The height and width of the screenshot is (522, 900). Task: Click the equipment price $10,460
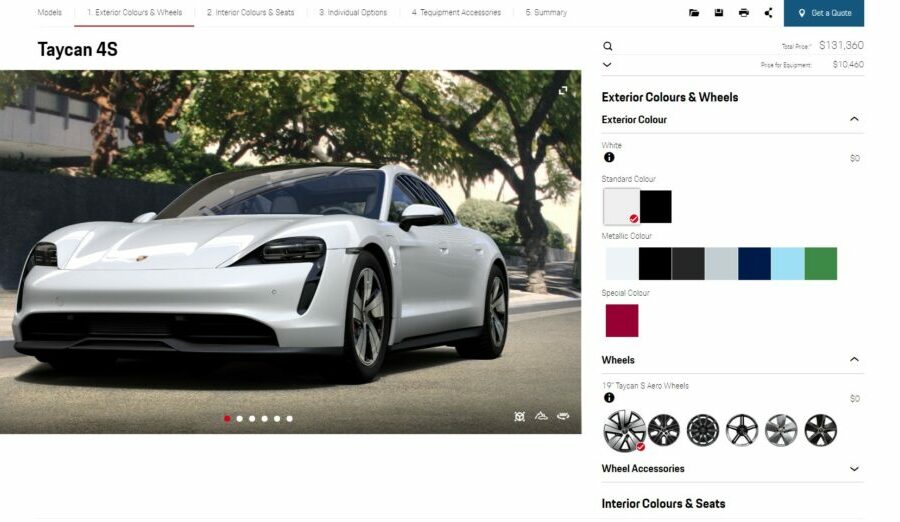point(848,64)
